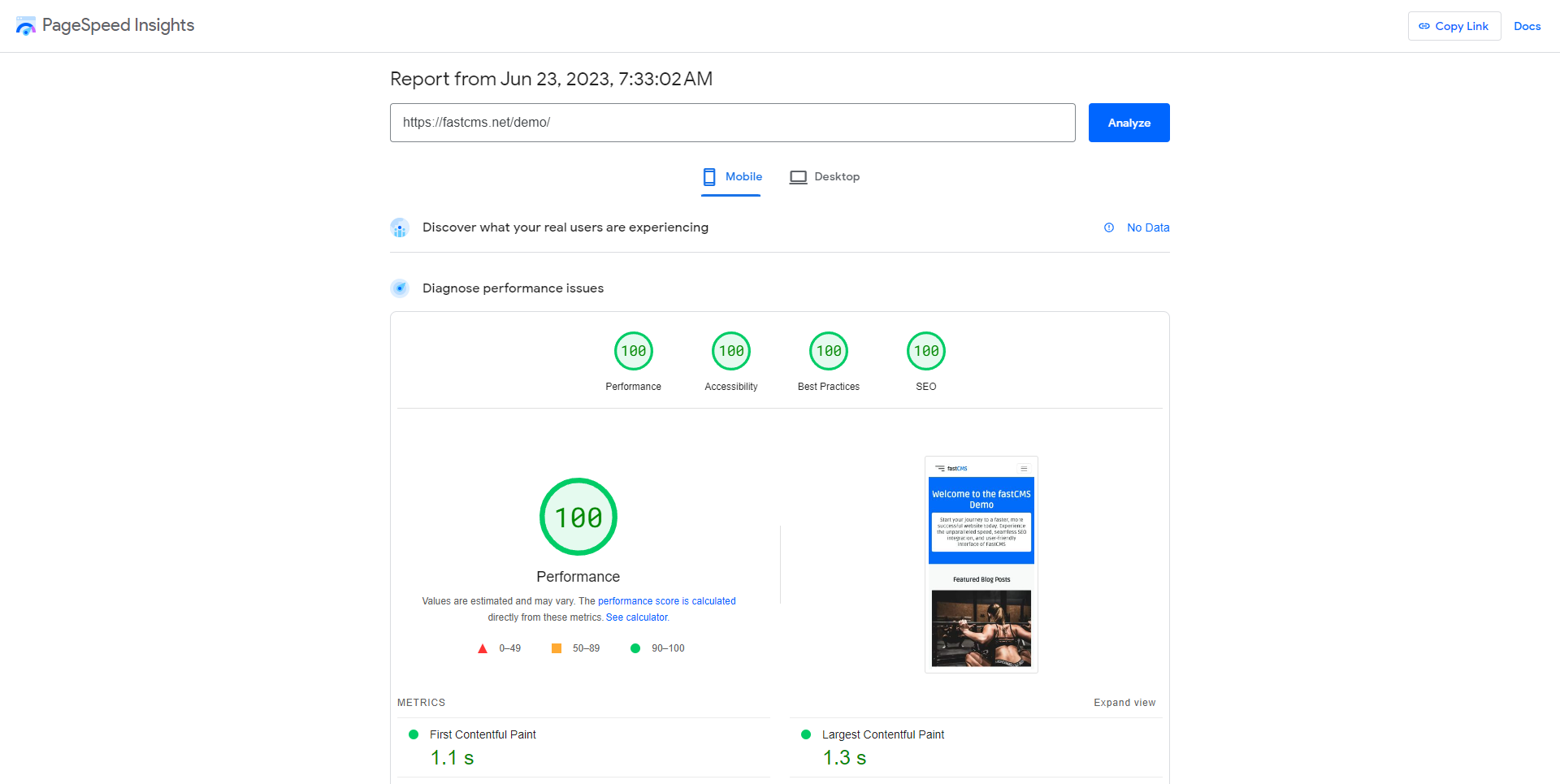
Task: Click the PageSpeed Insights logo icon
Action: tap(25, 25)
